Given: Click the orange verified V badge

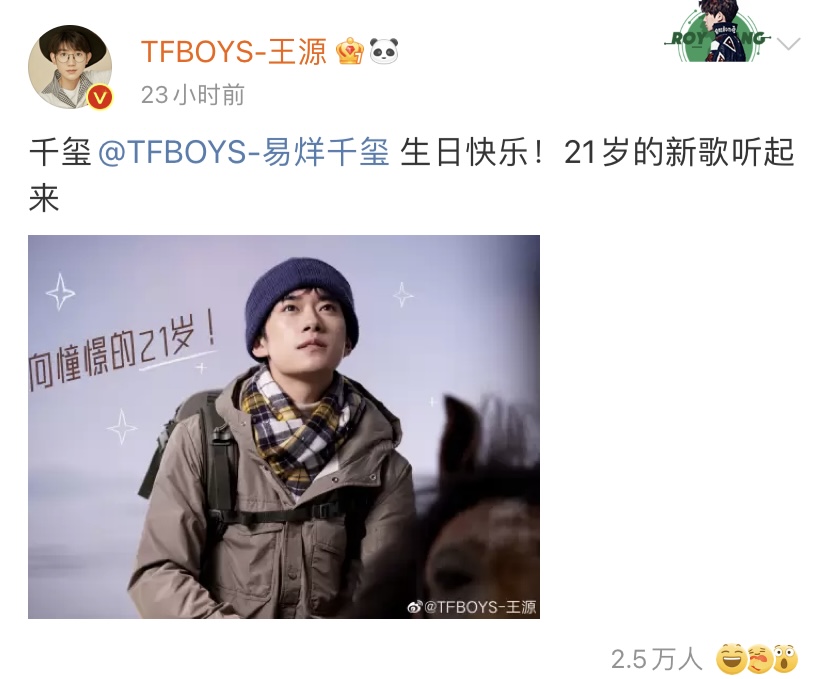Looking at the screenshot, I should [99, 97].
